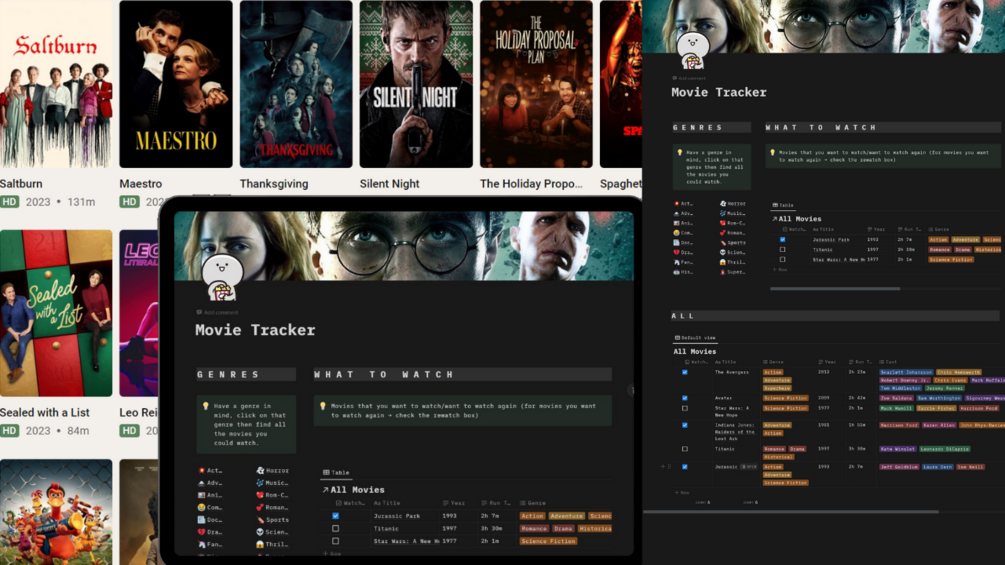Click the Sealed with a List title
This screenshot has width=1005, height=565.
[45, 413]
